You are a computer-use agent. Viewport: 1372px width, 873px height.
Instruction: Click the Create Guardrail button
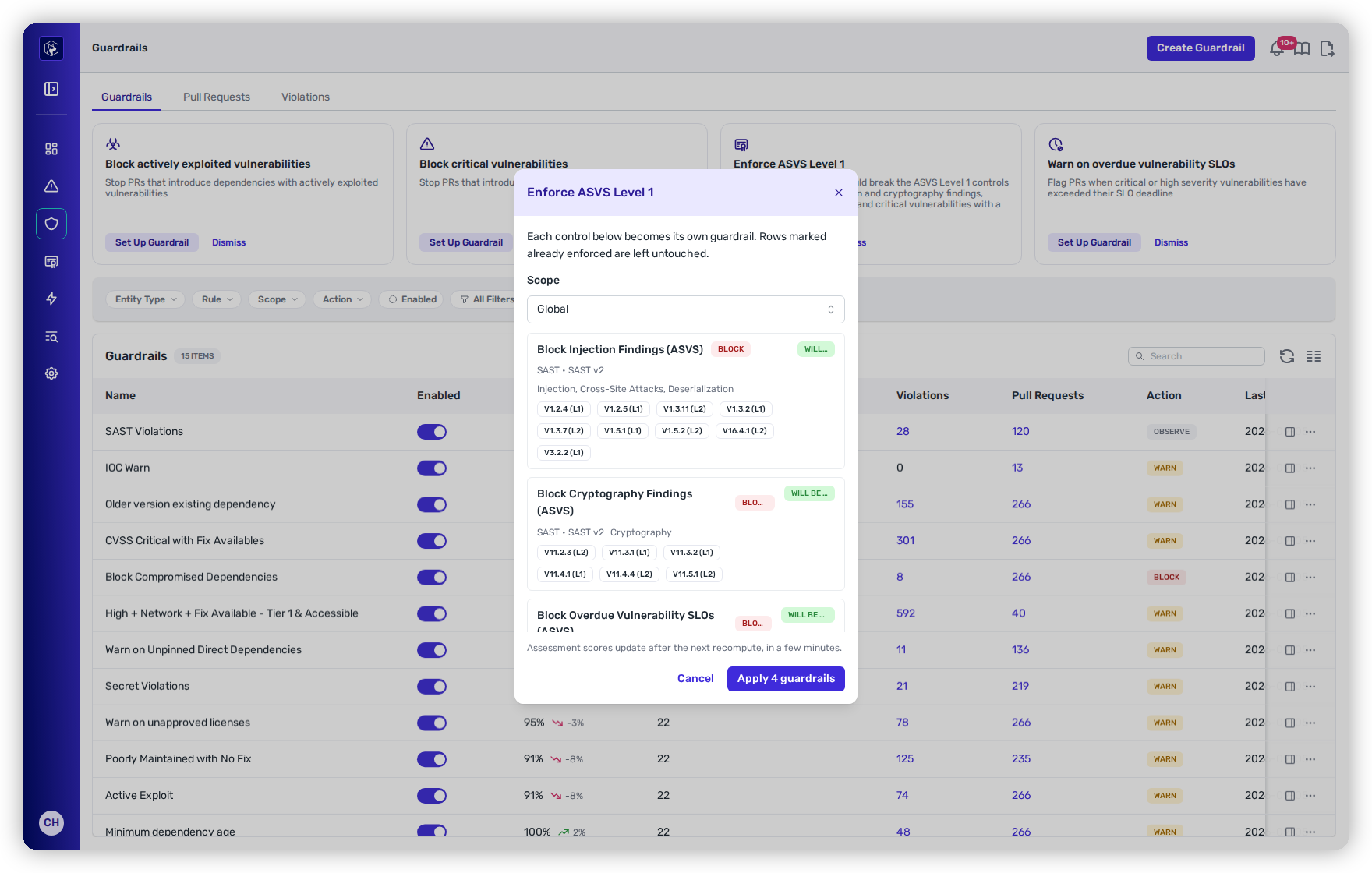coord(1200,48)
